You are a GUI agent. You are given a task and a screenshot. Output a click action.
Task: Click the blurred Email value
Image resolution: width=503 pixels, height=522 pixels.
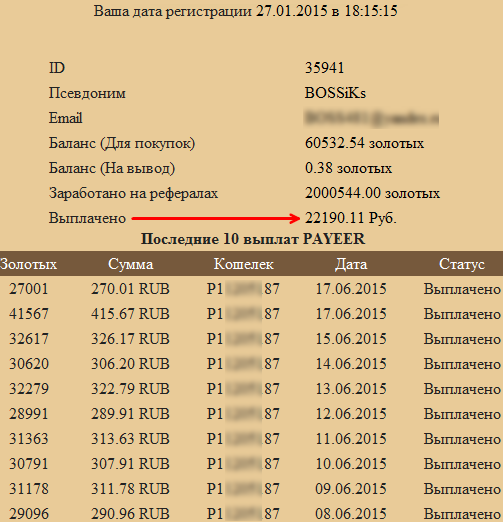coord(371,118)
